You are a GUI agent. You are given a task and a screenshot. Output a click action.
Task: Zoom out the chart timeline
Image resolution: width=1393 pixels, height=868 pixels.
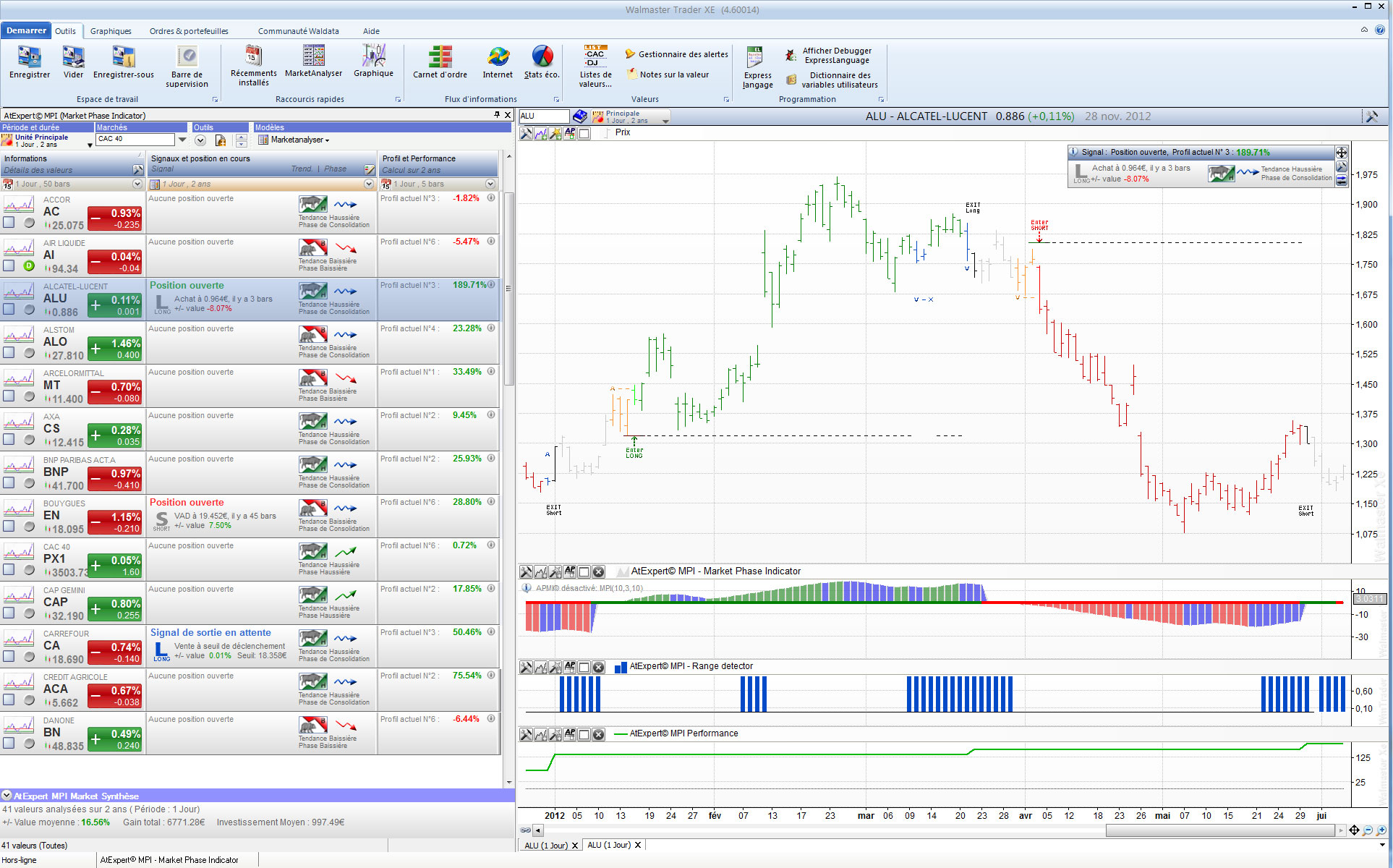coord(1368,830)
